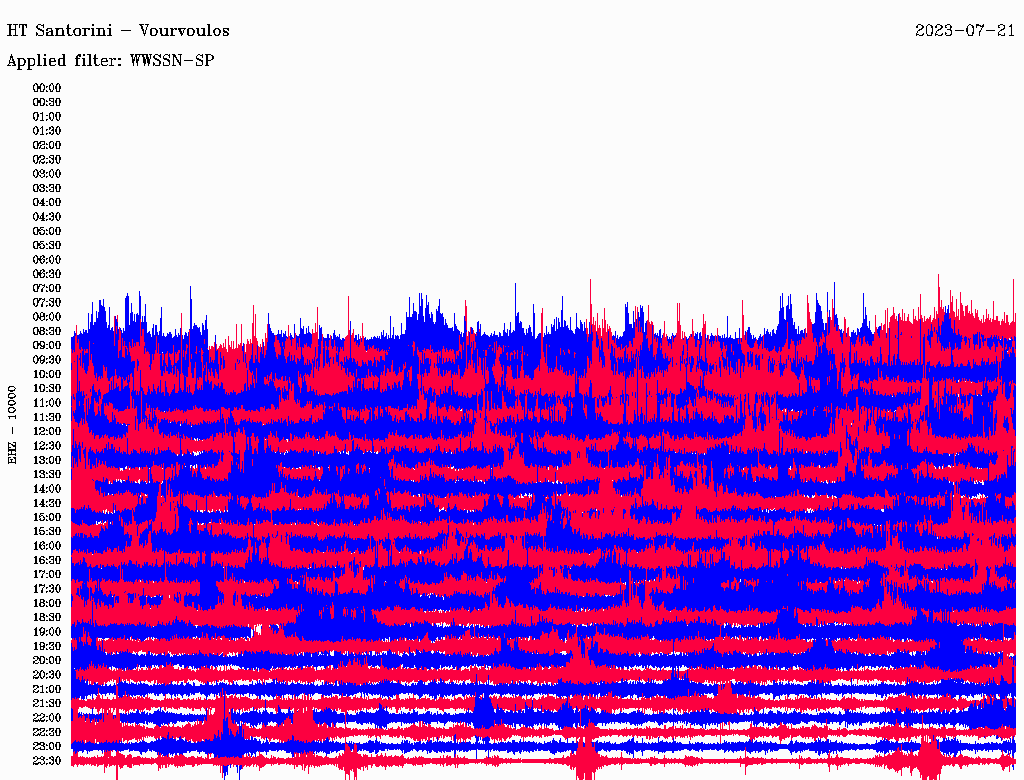Select the 08:30 time label
This screenshot has height=780, width=1024.
[x=47, y=331]
